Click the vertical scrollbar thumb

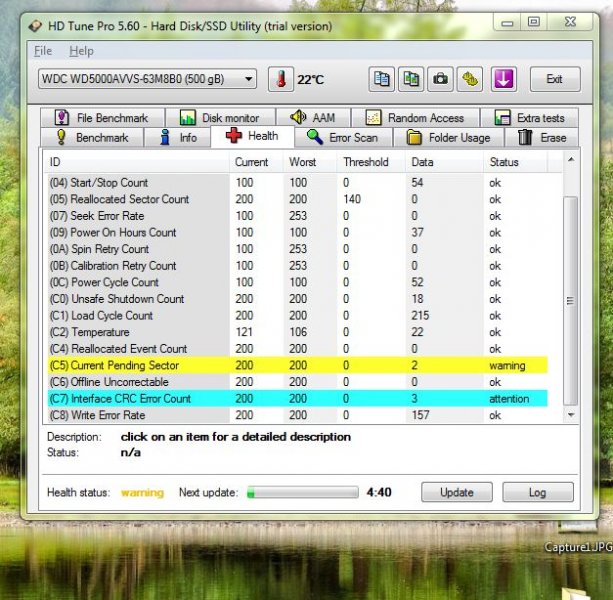[571, 301]
